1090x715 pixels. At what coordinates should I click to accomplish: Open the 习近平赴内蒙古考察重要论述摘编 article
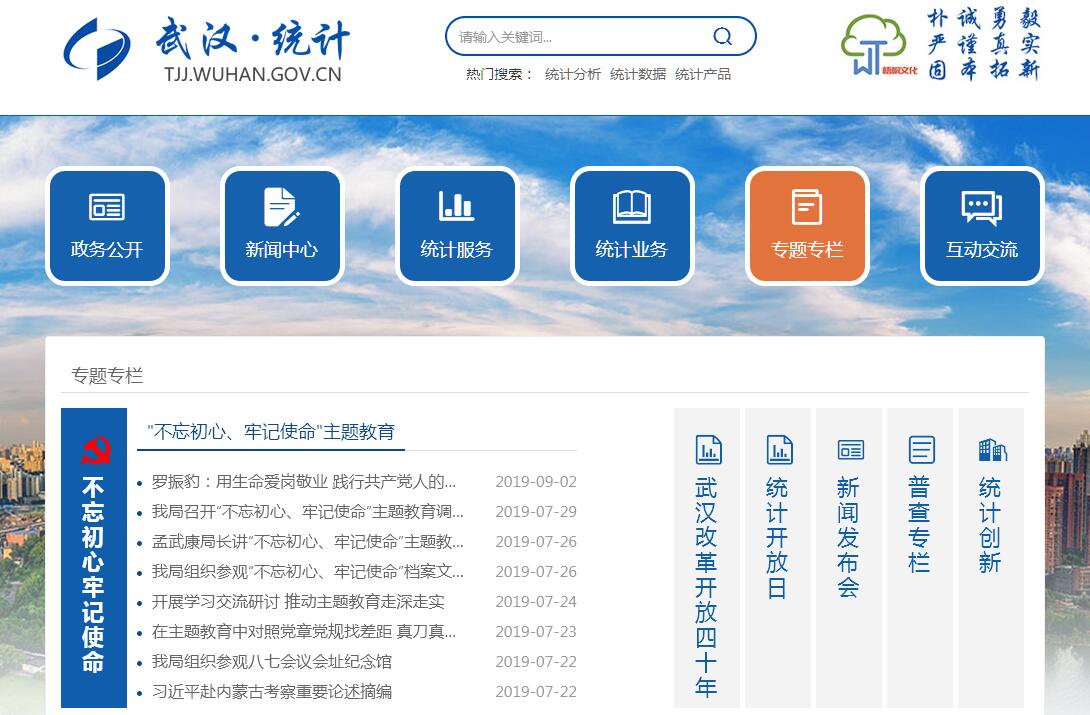(272, 692)
